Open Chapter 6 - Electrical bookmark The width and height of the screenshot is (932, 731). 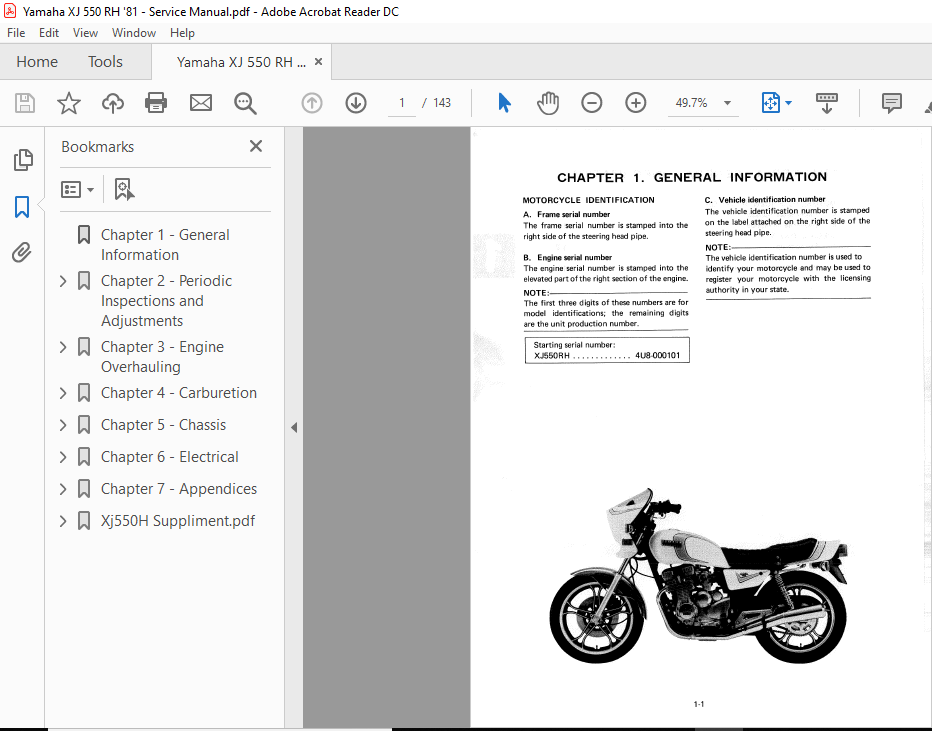tap(169, 456)
